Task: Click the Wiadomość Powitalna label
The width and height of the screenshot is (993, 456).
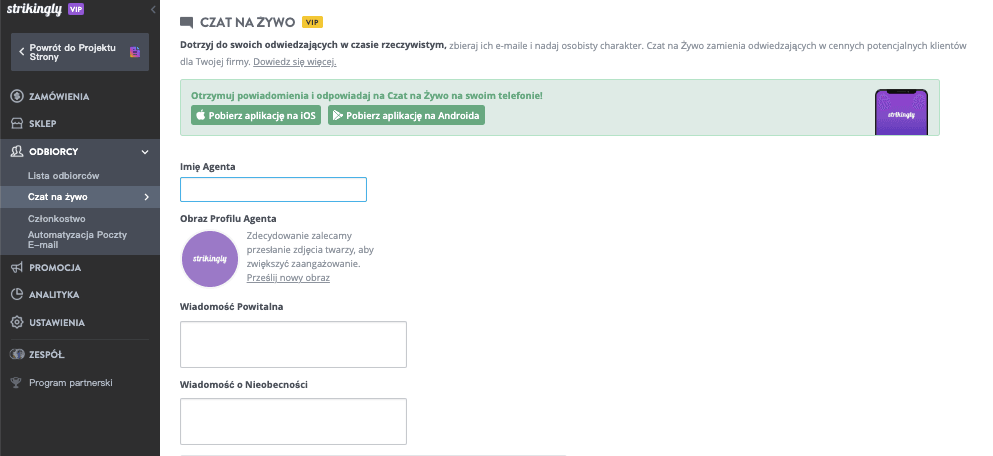Action: 232,307
